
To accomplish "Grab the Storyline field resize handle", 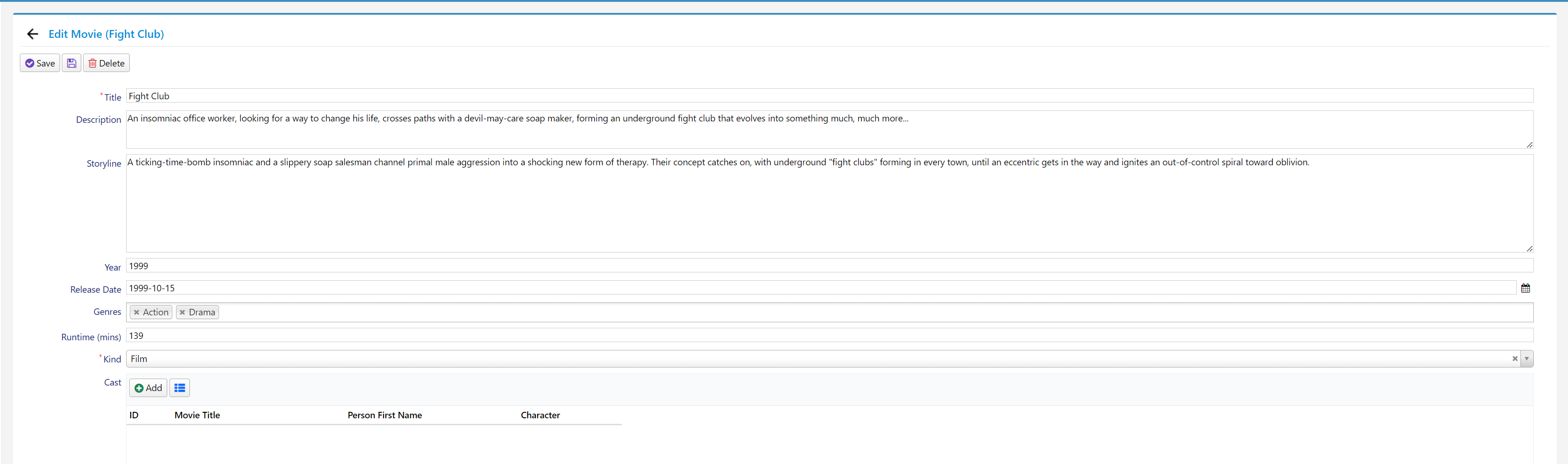I will point(1529,249).
